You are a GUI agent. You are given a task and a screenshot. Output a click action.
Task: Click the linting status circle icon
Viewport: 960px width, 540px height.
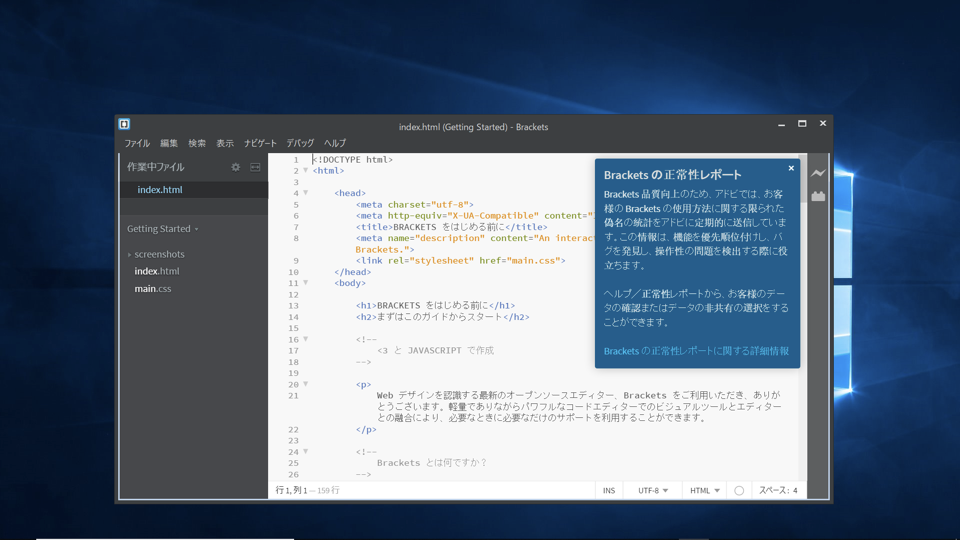tap(739, 490)
